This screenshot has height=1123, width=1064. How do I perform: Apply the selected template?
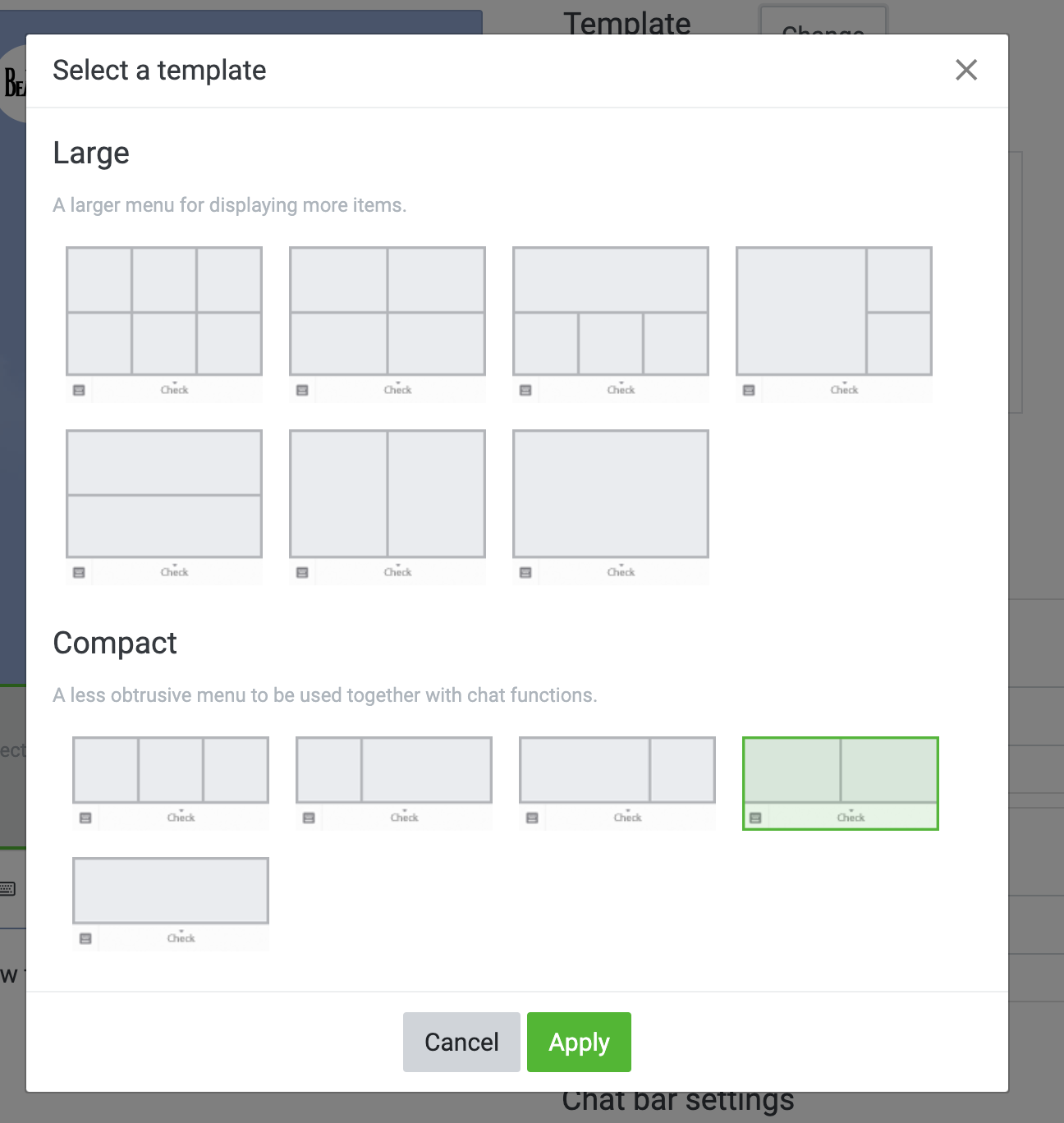point(579,1042)
